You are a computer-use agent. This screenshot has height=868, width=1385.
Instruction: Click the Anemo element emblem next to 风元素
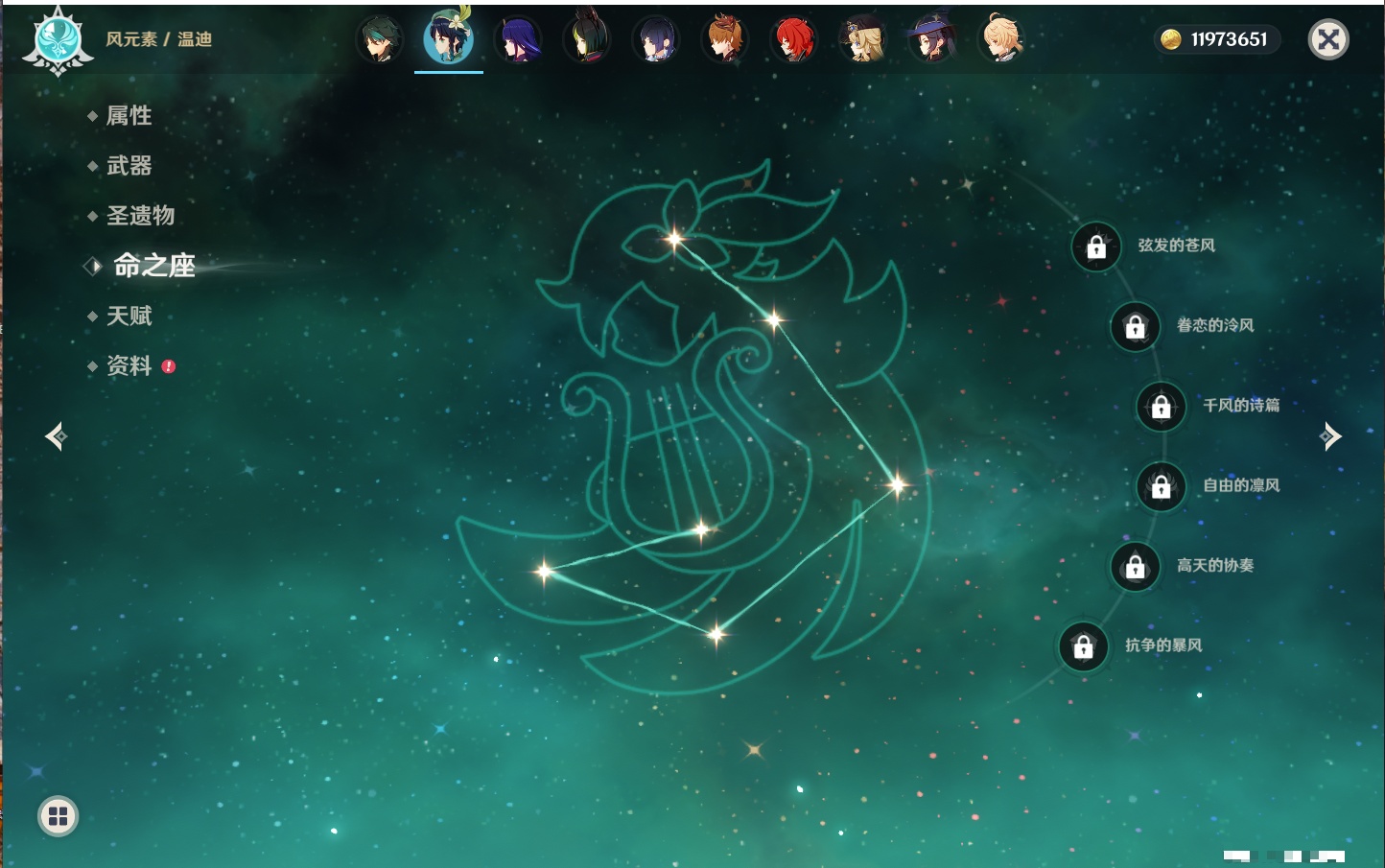58,40
